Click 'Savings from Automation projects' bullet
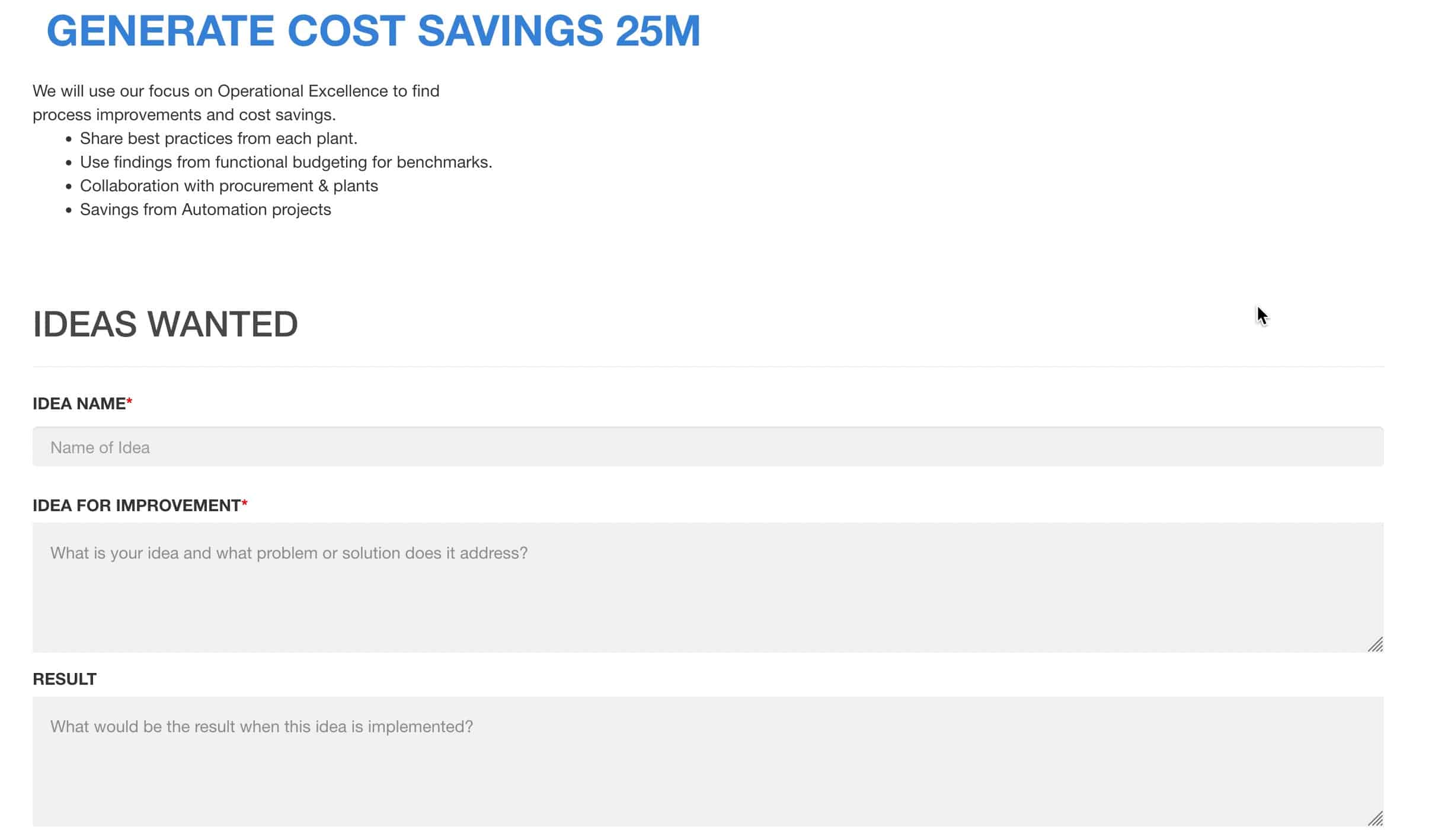The height and width of the screenshot is (840, 1432). click(206, 210)
